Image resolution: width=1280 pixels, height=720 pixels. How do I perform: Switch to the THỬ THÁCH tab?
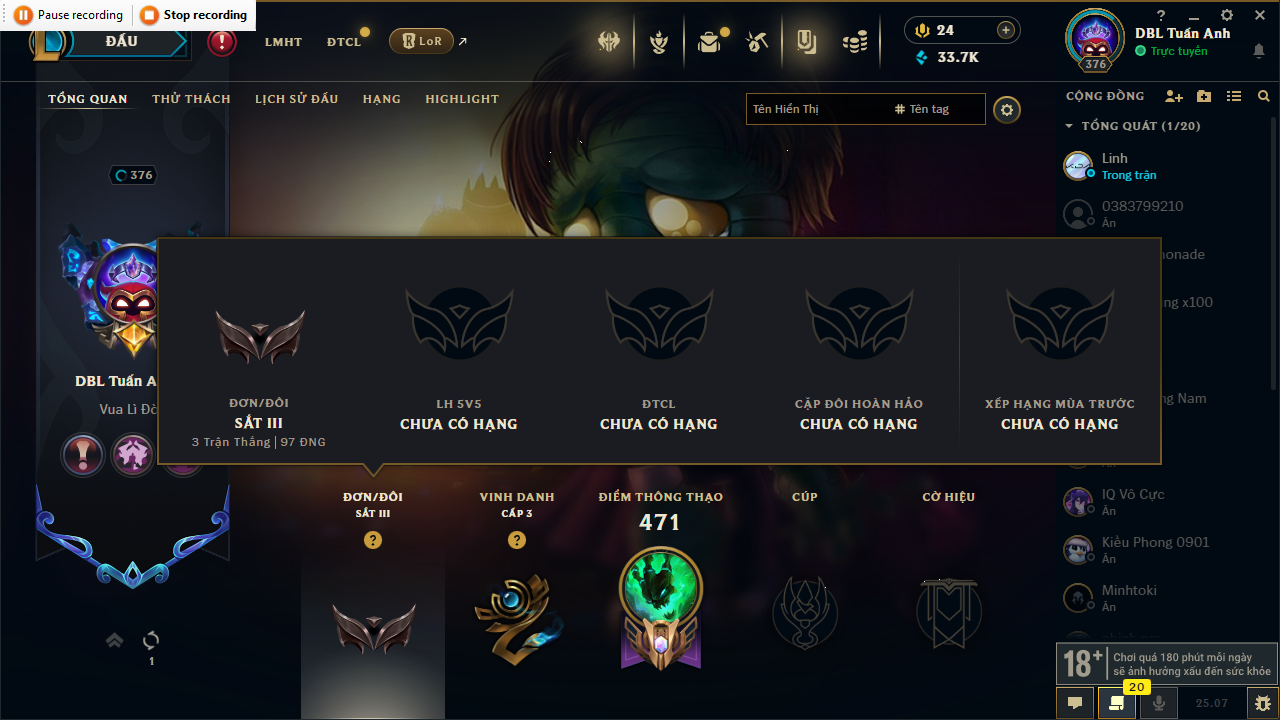191,99
